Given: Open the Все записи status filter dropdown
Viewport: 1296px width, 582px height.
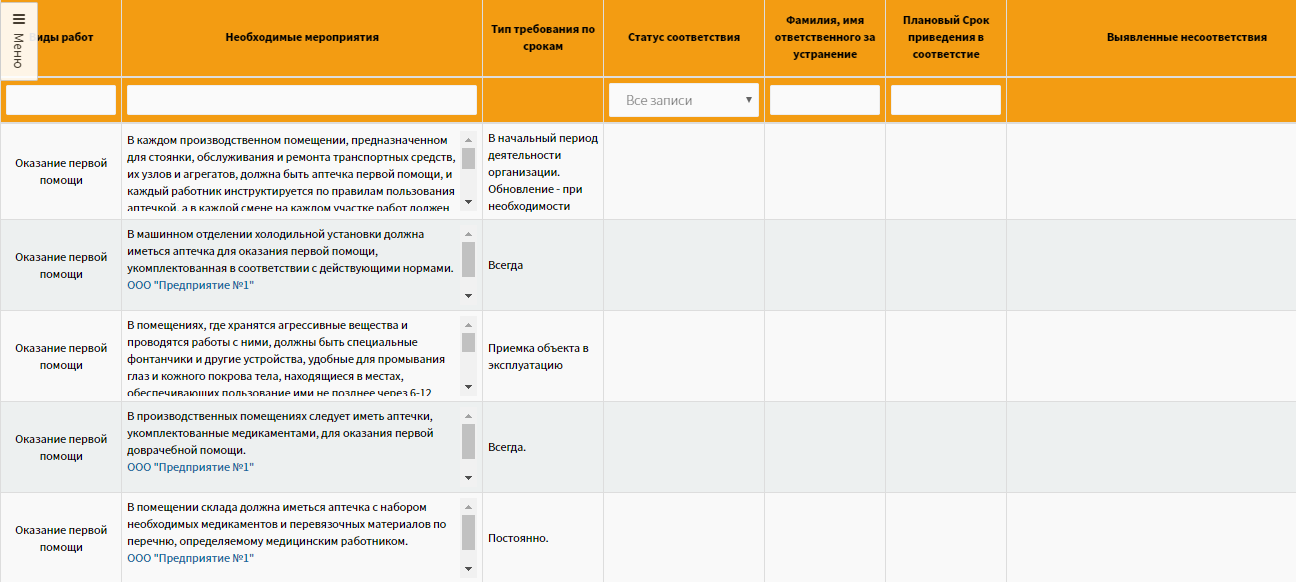Looking at the screenshot, I should (x=684, y=100).
